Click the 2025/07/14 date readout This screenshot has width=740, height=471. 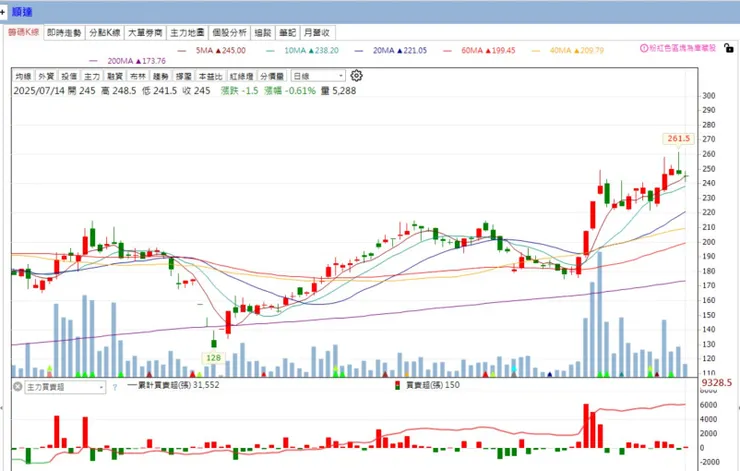click(39, 91)
